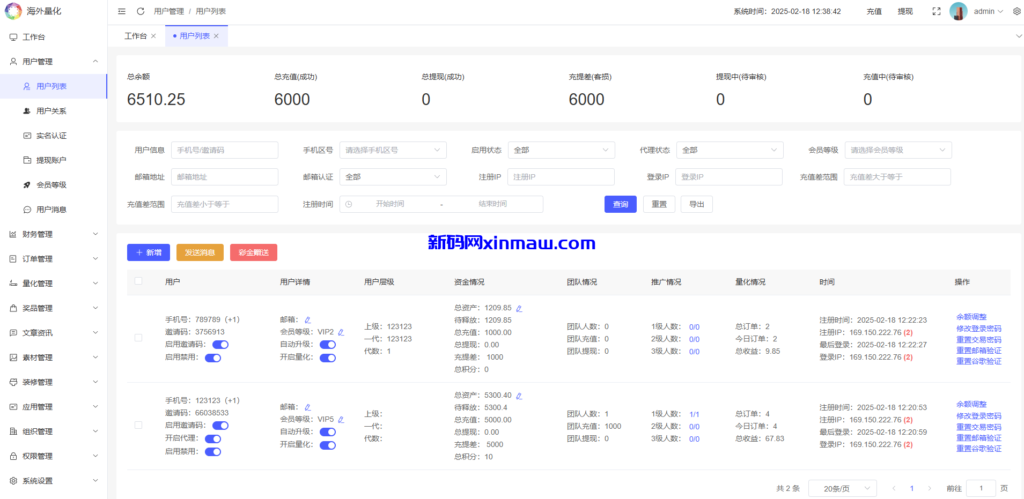The width and height of the screenshot is (1024, 499).
Task: Open 实名认证 in the sidebar menu
Action: coord(51,135)
